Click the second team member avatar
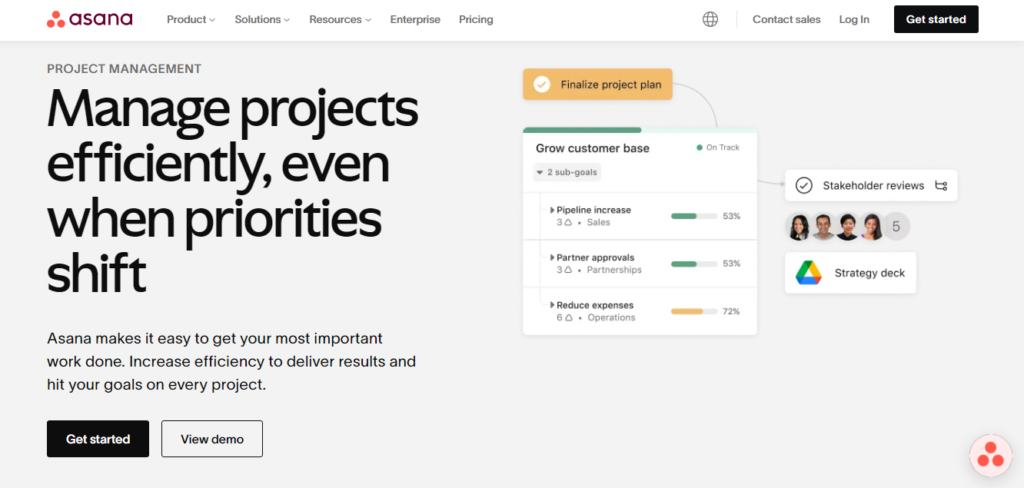1024x488 pixels. tap(823, 227)
